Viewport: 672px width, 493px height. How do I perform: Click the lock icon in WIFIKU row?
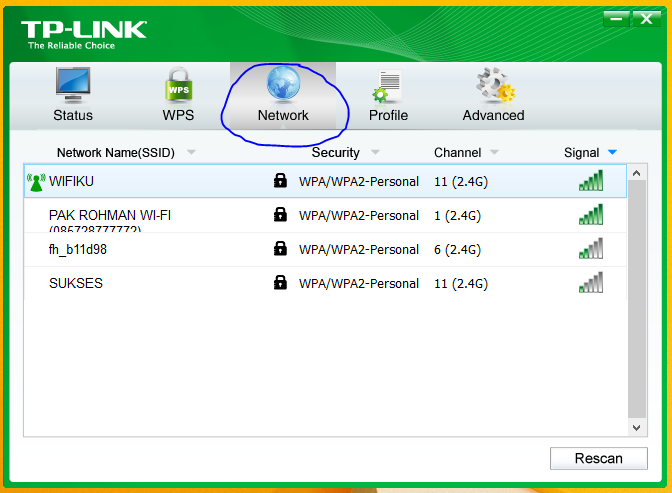pos(280,180)
